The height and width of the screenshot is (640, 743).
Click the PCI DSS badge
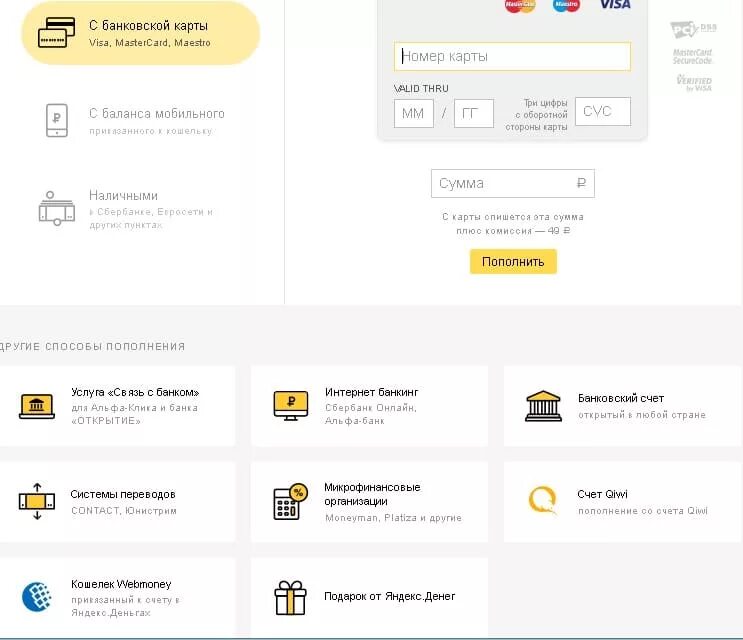(693, 29)
